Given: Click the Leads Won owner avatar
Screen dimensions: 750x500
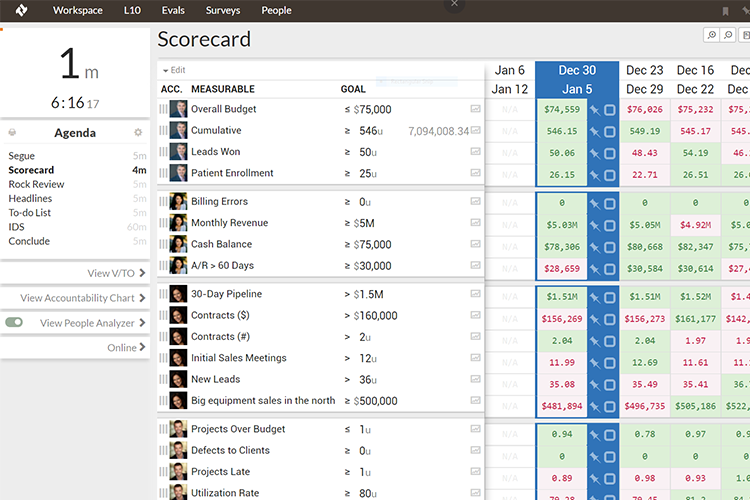Looking at the screenshot, I should pos(178,152).
